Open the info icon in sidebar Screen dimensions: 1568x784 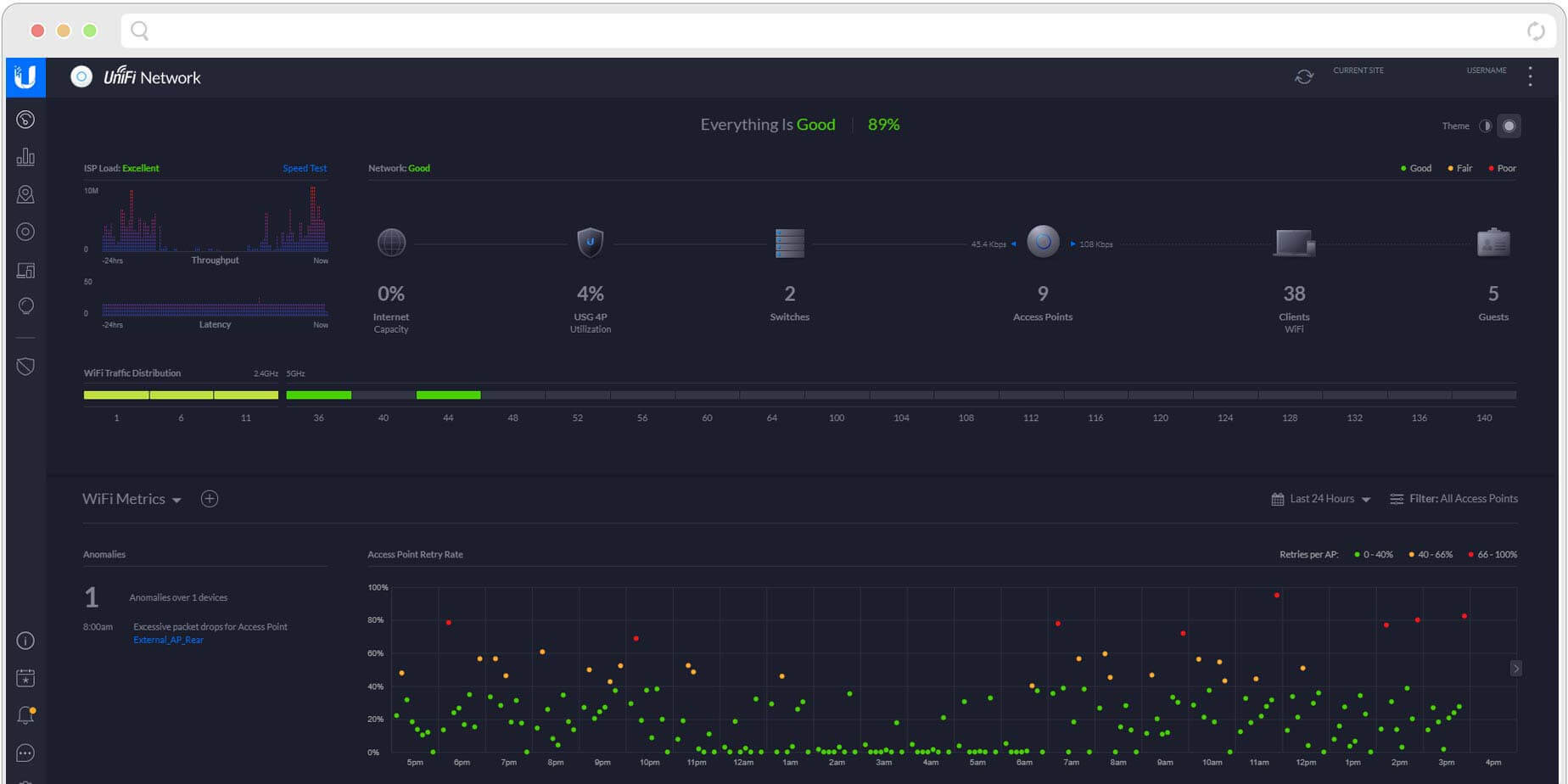pyautogui.click(x=25, y=641)
